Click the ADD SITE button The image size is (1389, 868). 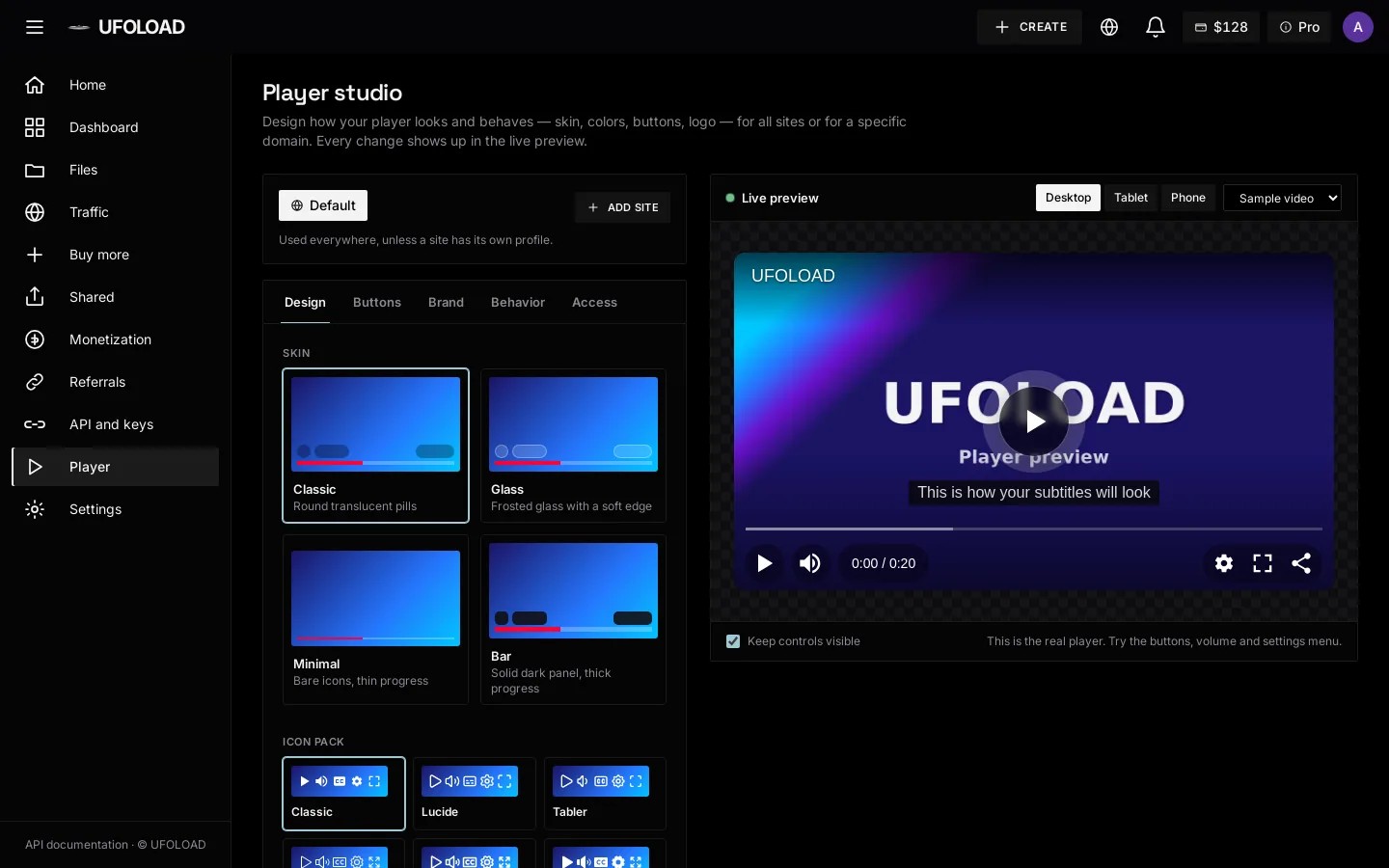pyautogui.click(x=622, y=207)
